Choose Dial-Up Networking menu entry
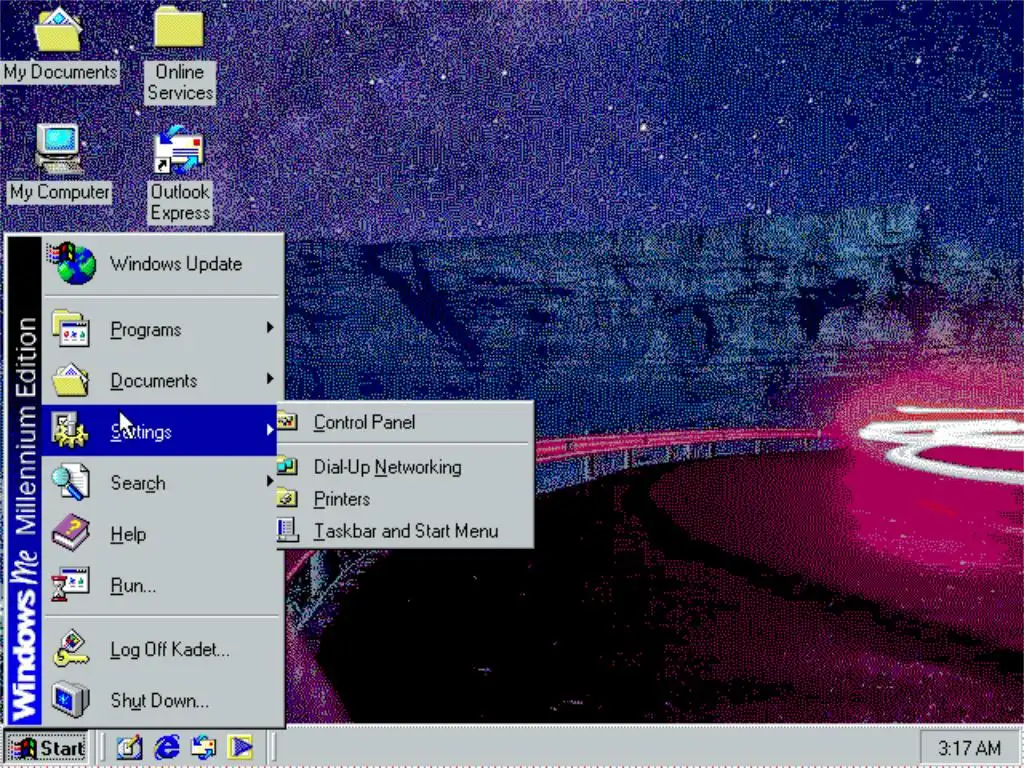 pos(405,467)
